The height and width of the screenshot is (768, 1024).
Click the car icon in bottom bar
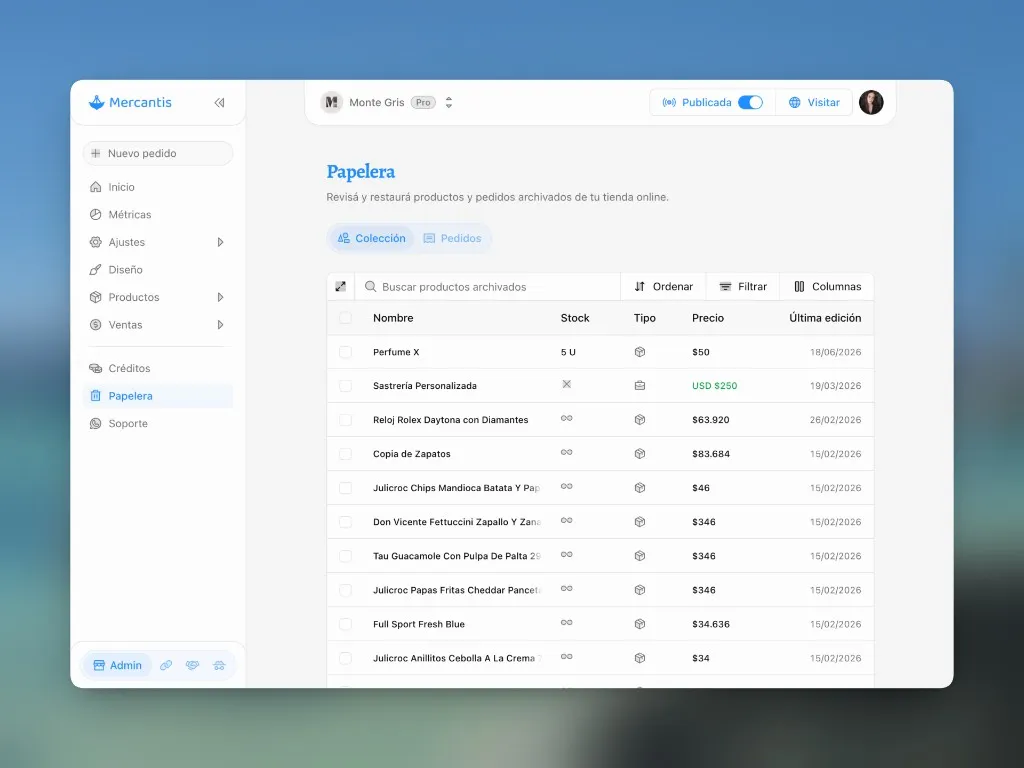(219, 665)
